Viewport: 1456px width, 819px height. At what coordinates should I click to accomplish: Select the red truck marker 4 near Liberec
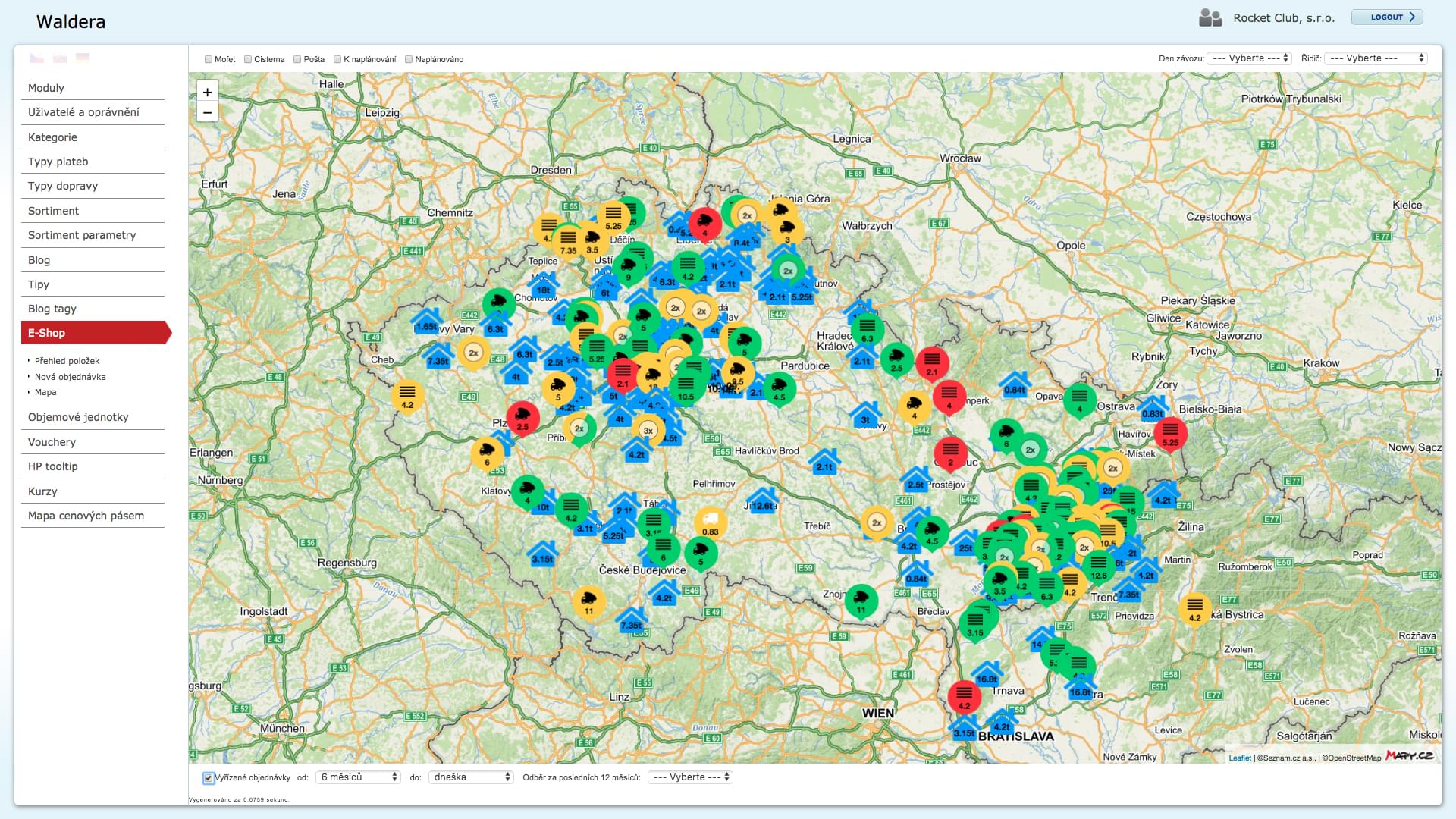[704, 225]
